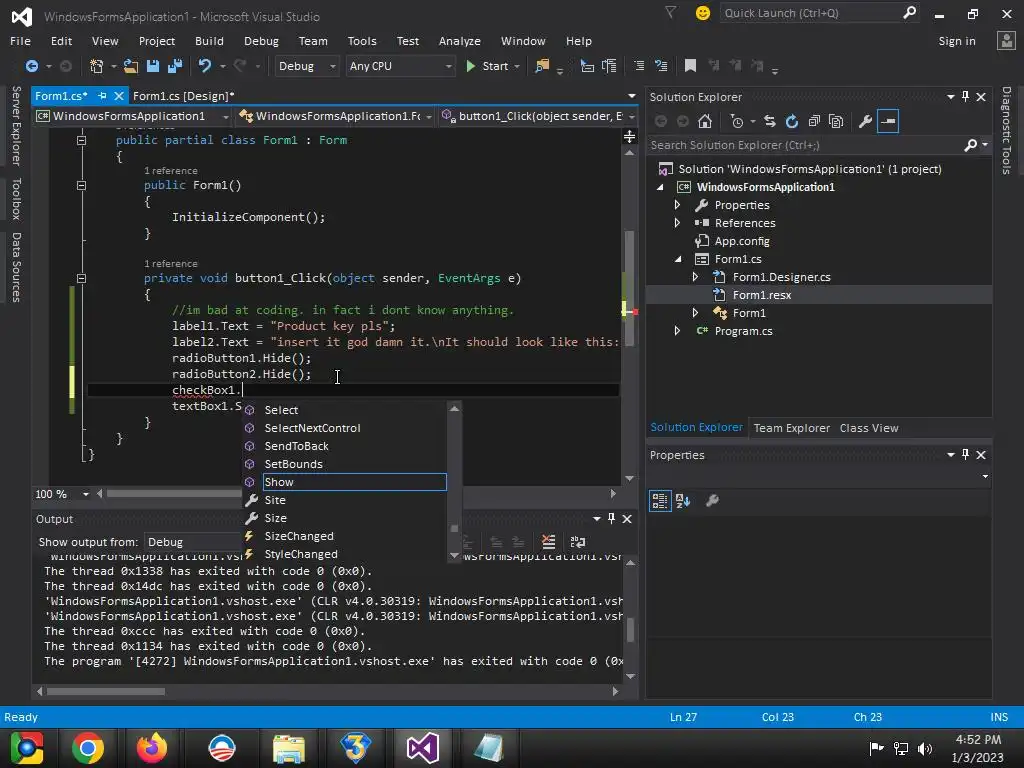Viewport: 1024px width, 768px height.
Task: Click the Navigate Backward toolbar arrow
Action: (x=31, y=66)
